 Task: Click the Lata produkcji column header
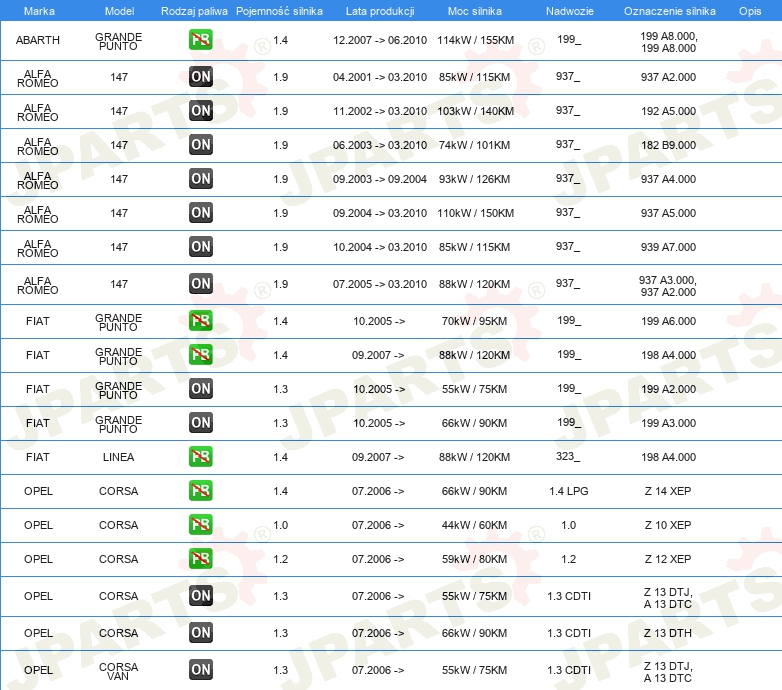point(379,11)
